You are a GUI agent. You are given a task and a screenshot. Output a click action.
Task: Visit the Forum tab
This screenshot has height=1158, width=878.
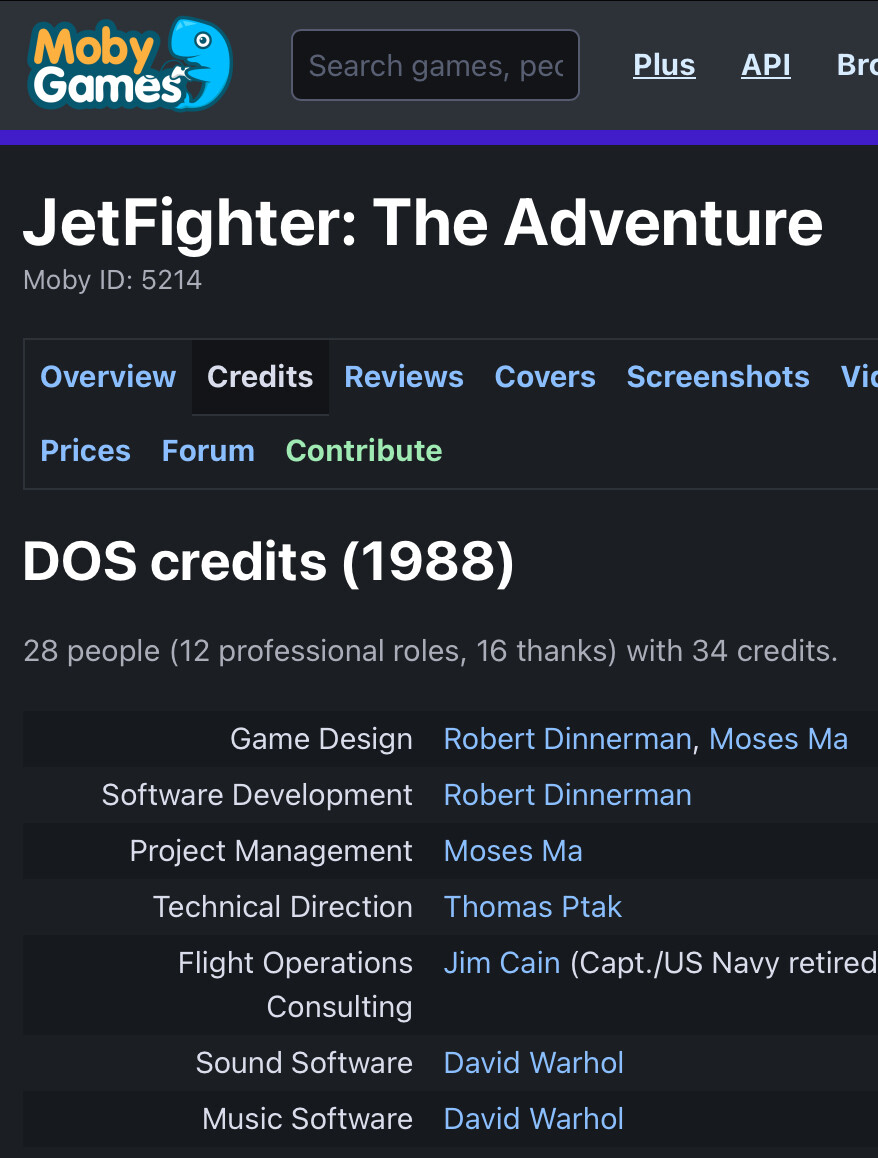click(208, 450)
